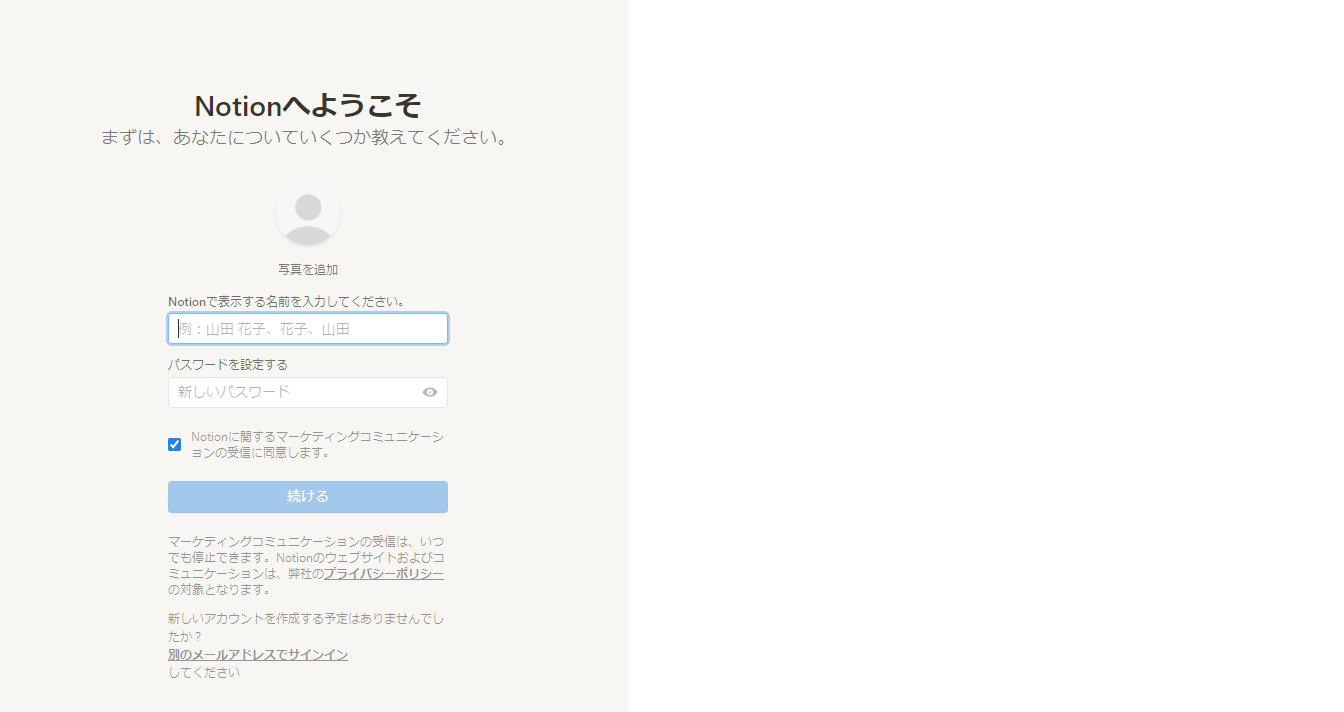Viewport: 1344px width, 712px height.
Task: Show password with the eye icon
Action: 430,392
